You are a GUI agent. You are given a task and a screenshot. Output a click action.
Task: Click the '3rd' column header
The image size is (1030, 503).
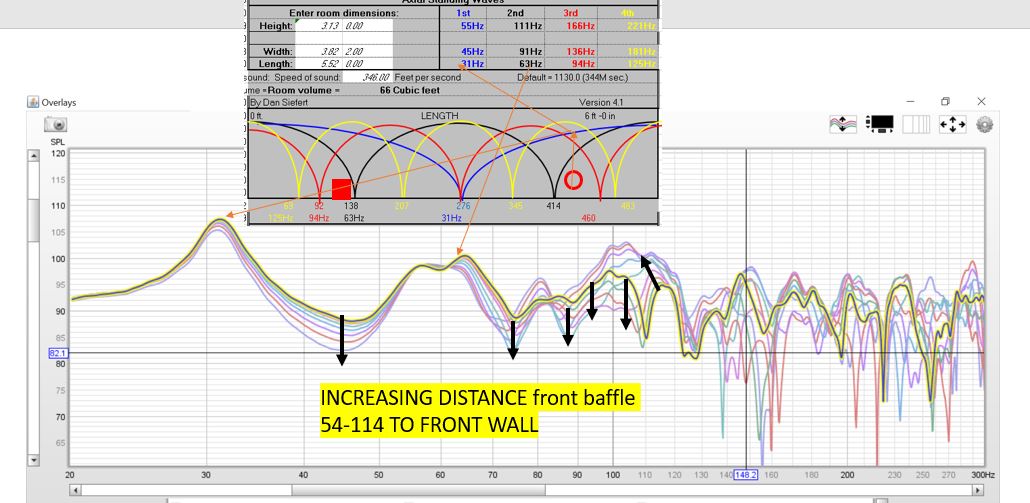[x=571, y=13]
